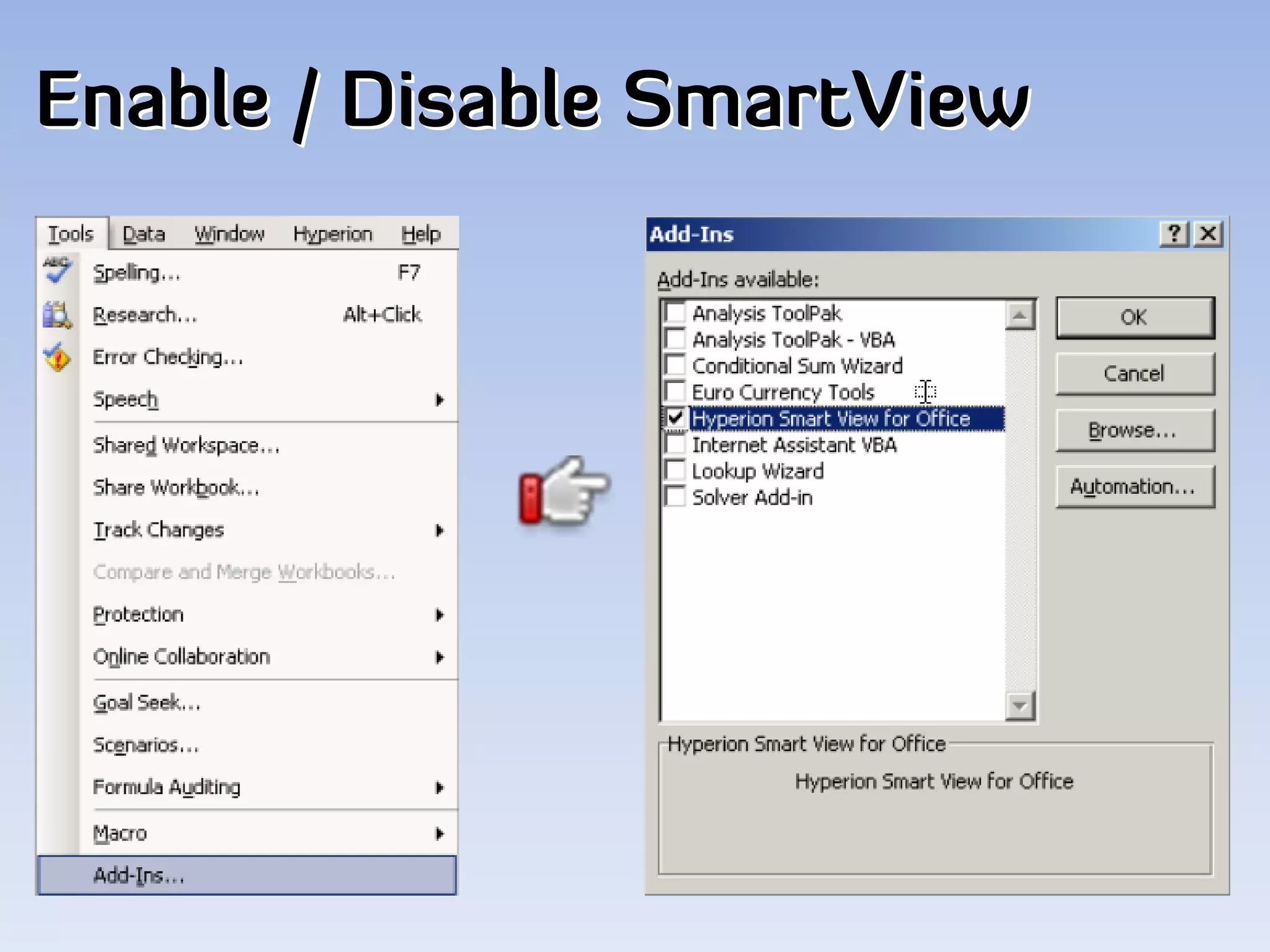The height and width of the screenshot is (952, 1270).
Task: Click the OK button
Action: [1135, 317]
